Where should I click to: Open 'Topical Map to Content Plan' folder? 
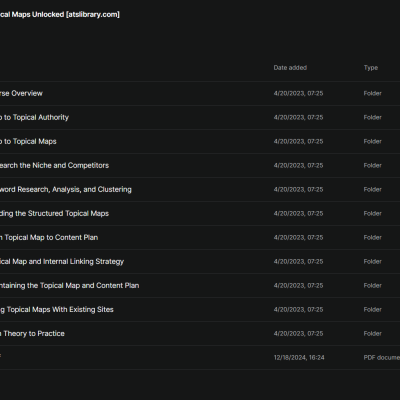pos(49,237)
